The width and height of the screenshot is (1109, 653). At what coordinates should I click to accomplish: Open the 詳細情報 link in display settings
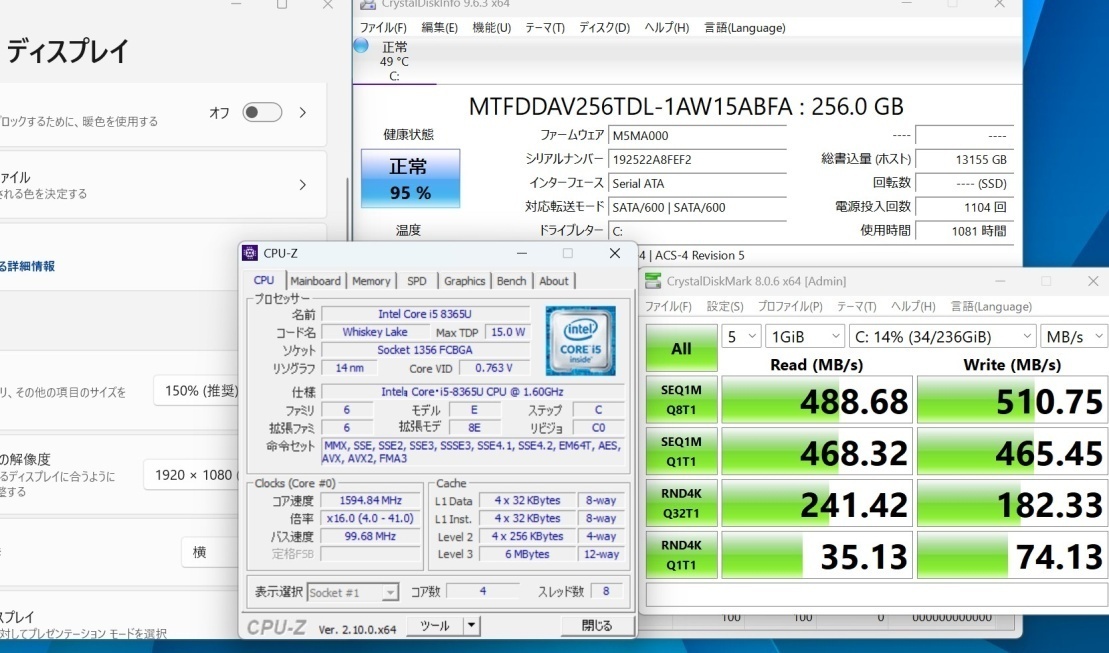point(27,266)
